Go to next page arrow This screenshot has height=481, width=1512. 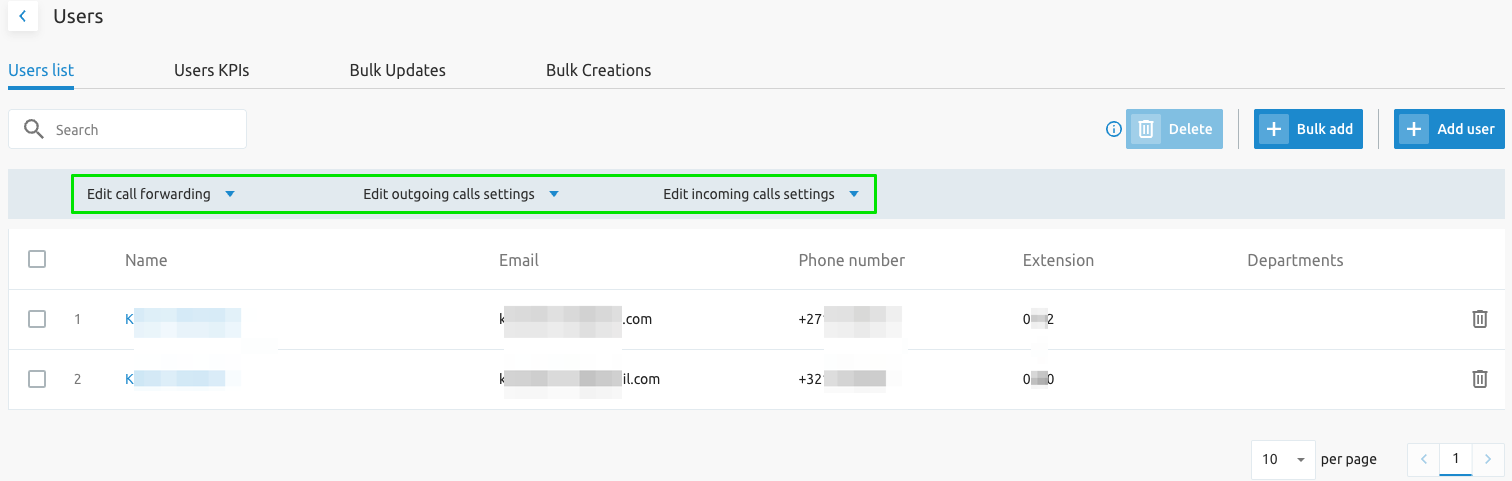tap(1488, 459)
